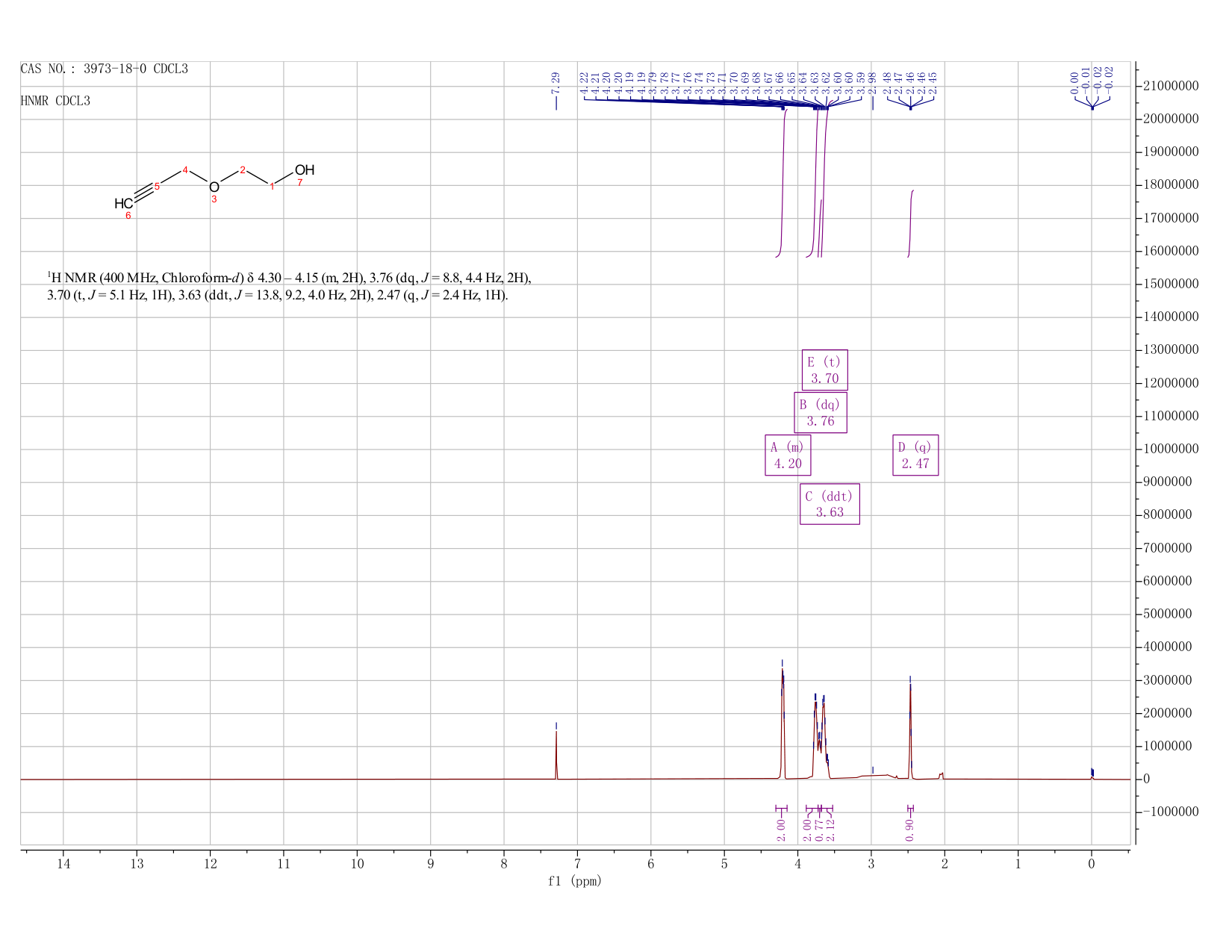Click the 'f1 (ppm)' axis title
The width and height of the screenshot is (1232, 952).
[x=575, y=881]
